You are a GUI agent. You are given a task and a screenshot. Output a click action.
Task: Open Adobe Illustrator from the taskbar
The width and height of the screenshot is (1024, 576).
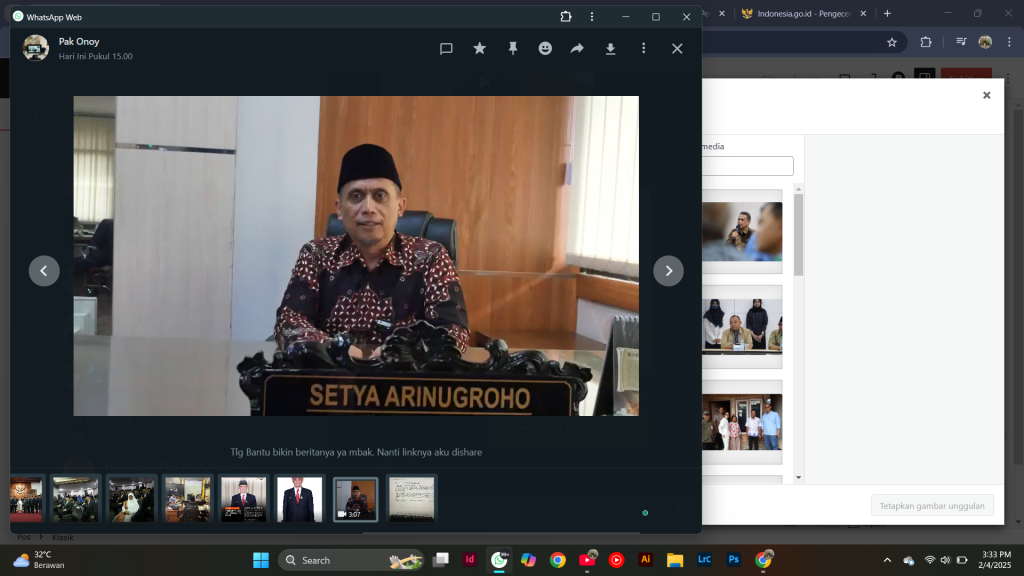(645, 560)
